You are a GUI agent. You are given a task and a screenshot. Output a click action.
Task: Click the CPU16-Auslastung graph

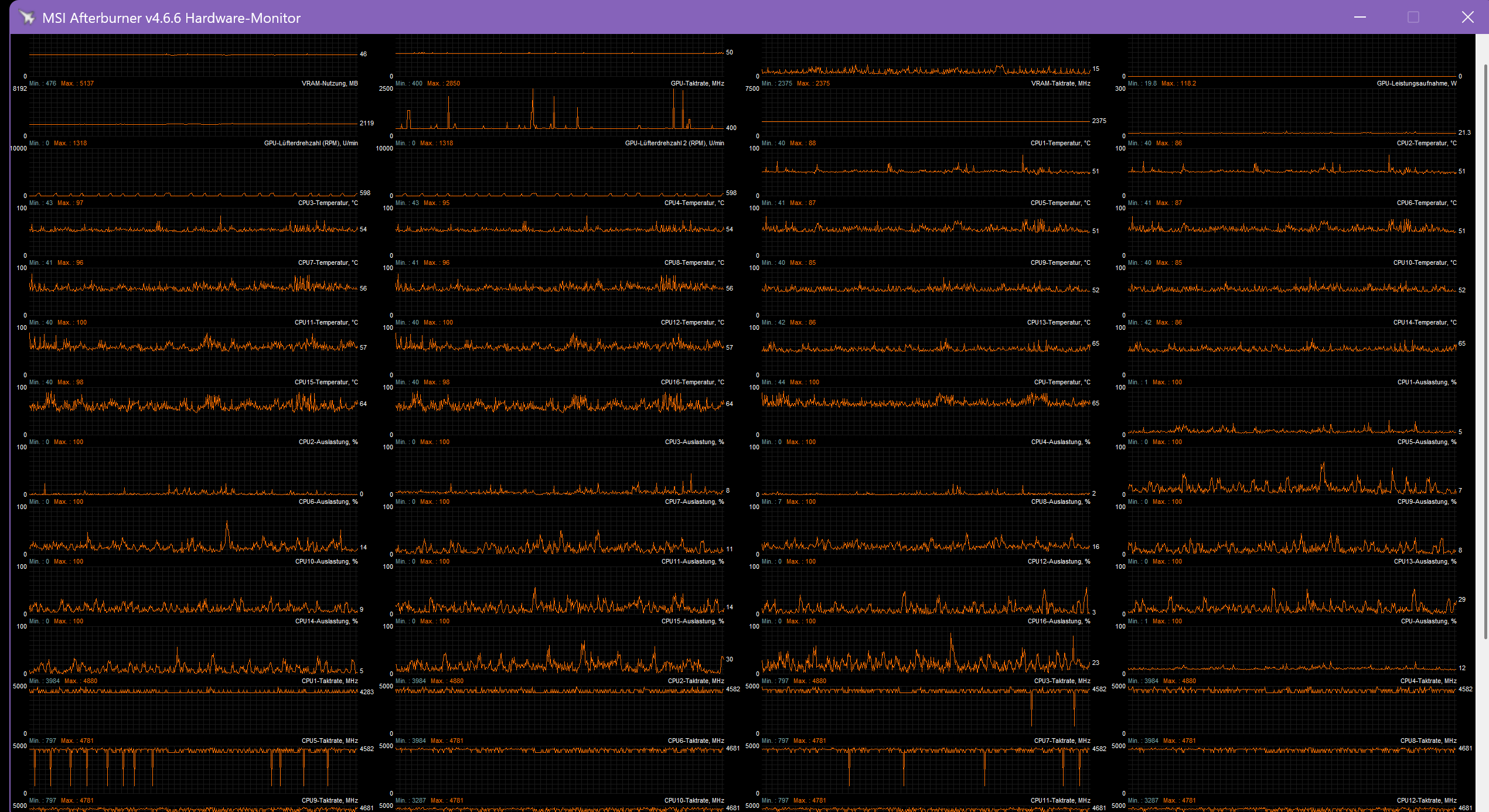(926, 650)
